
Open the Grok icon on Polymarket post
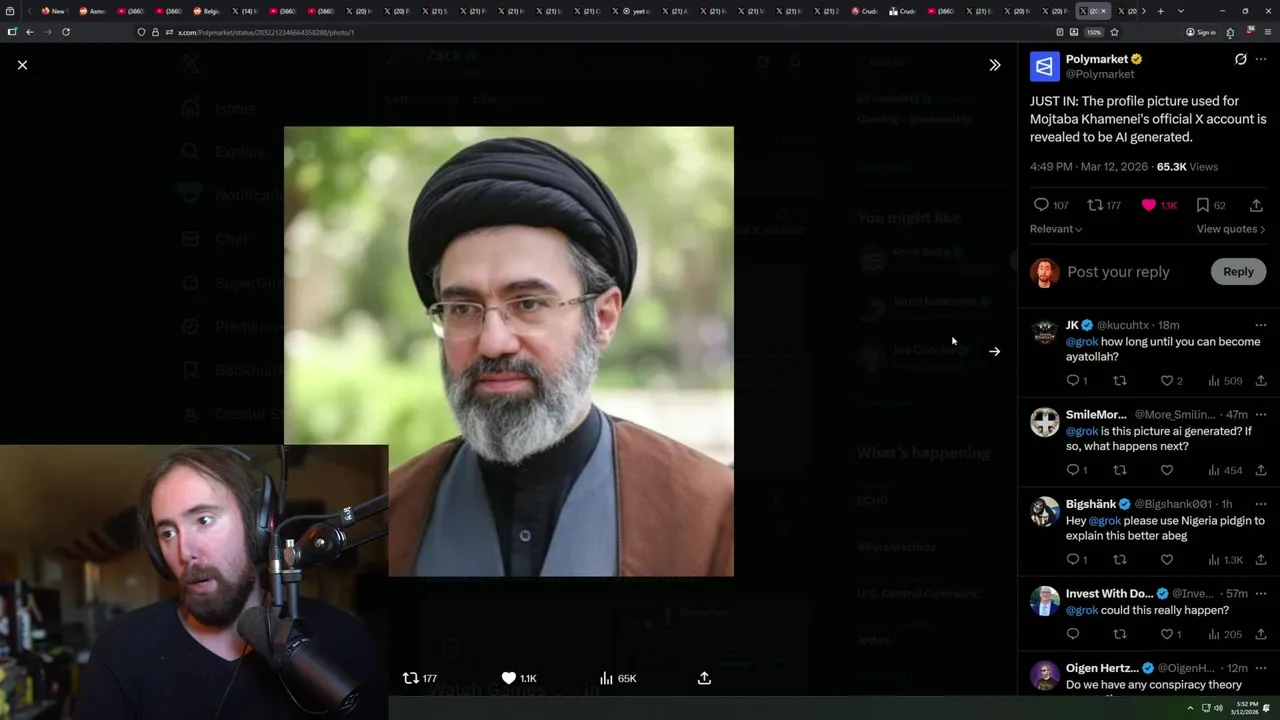coord(1240,59)
